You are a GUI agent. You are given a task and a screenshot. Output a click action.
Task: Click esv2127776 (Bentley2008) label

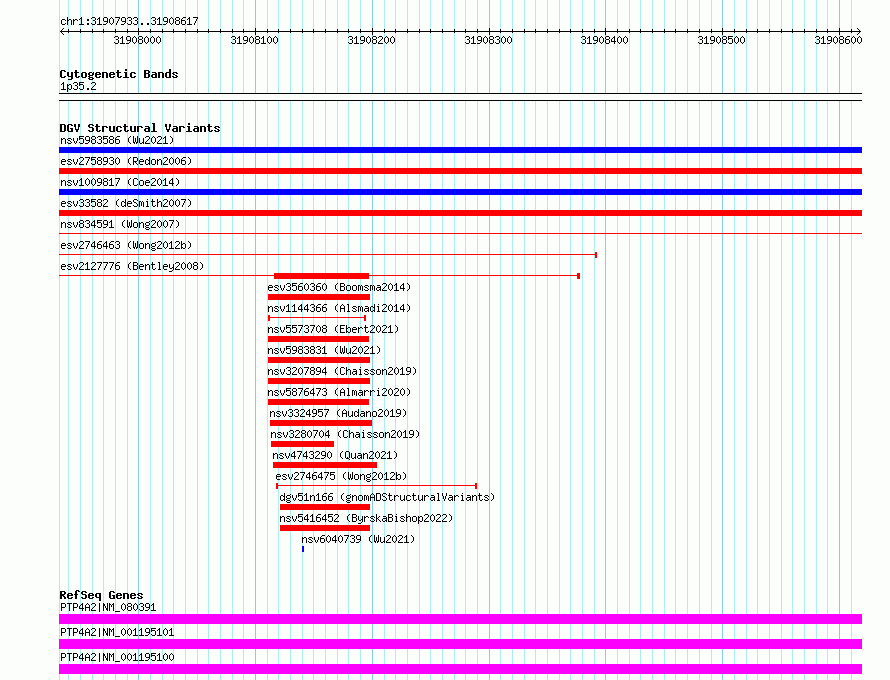point(132,266)
